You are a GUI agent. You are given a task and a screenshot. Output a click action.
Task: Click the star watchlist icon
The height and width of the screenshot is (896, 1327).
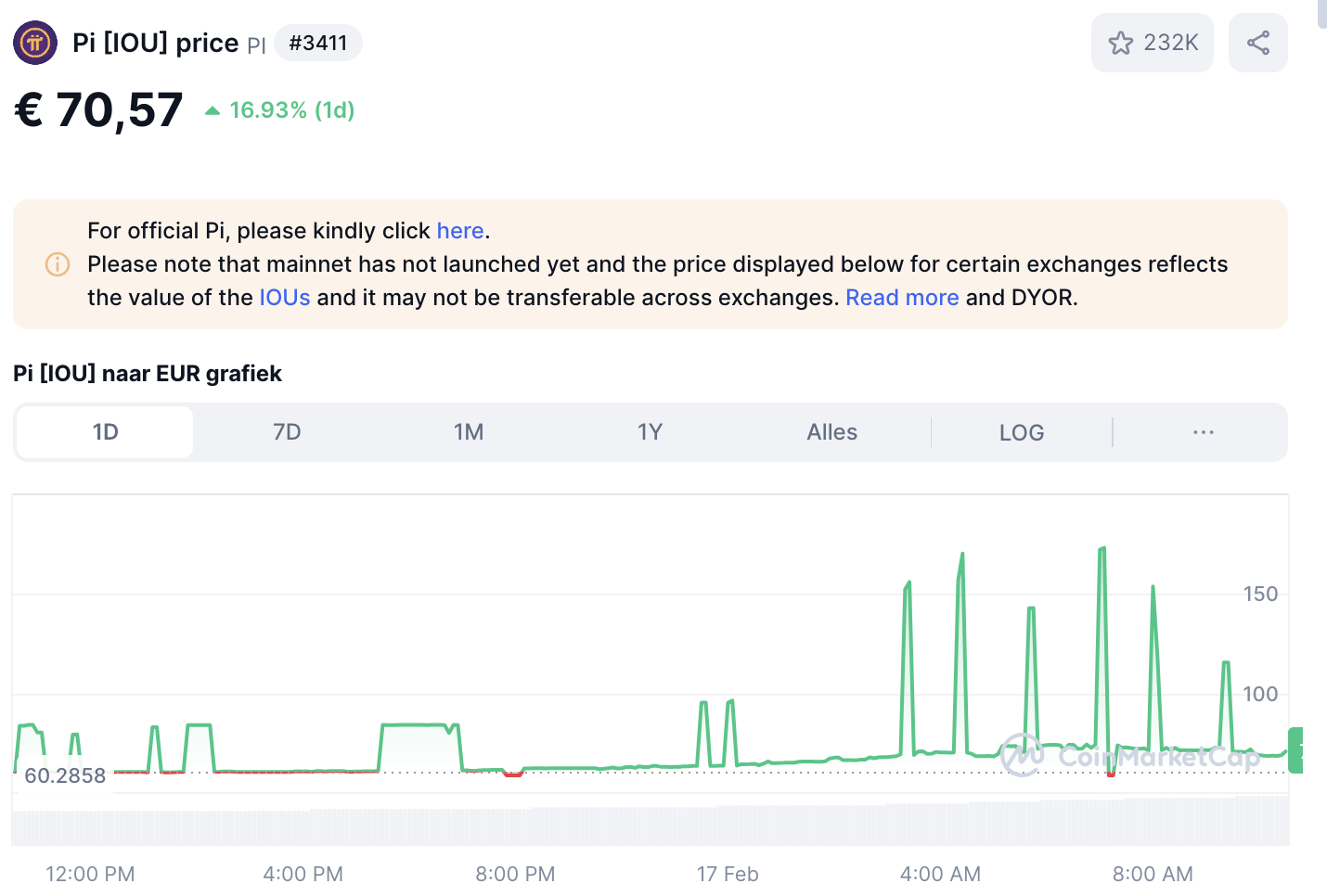pos(1121,42)
